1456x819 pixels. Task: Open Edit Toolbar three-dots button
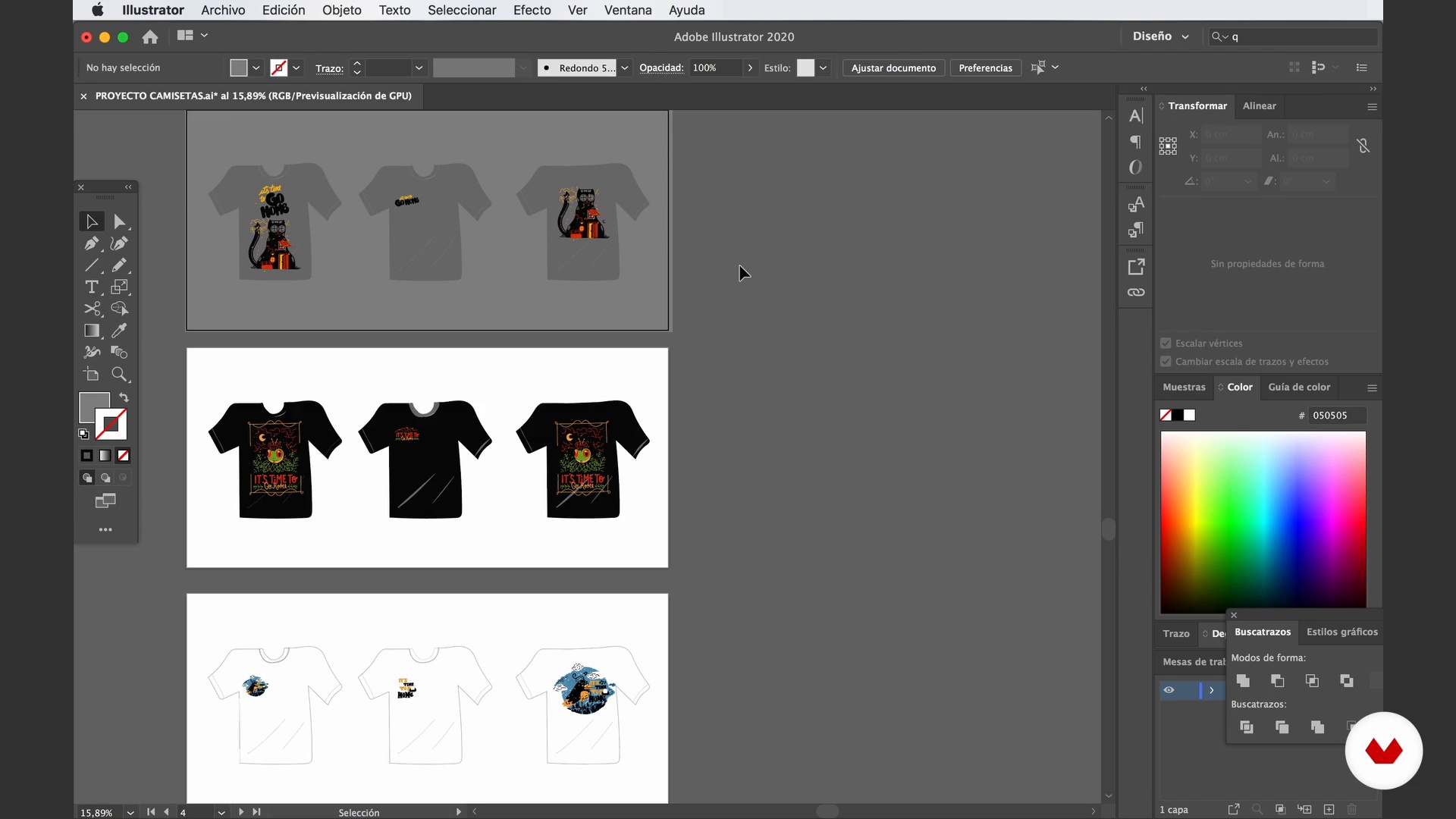point(105,529)
